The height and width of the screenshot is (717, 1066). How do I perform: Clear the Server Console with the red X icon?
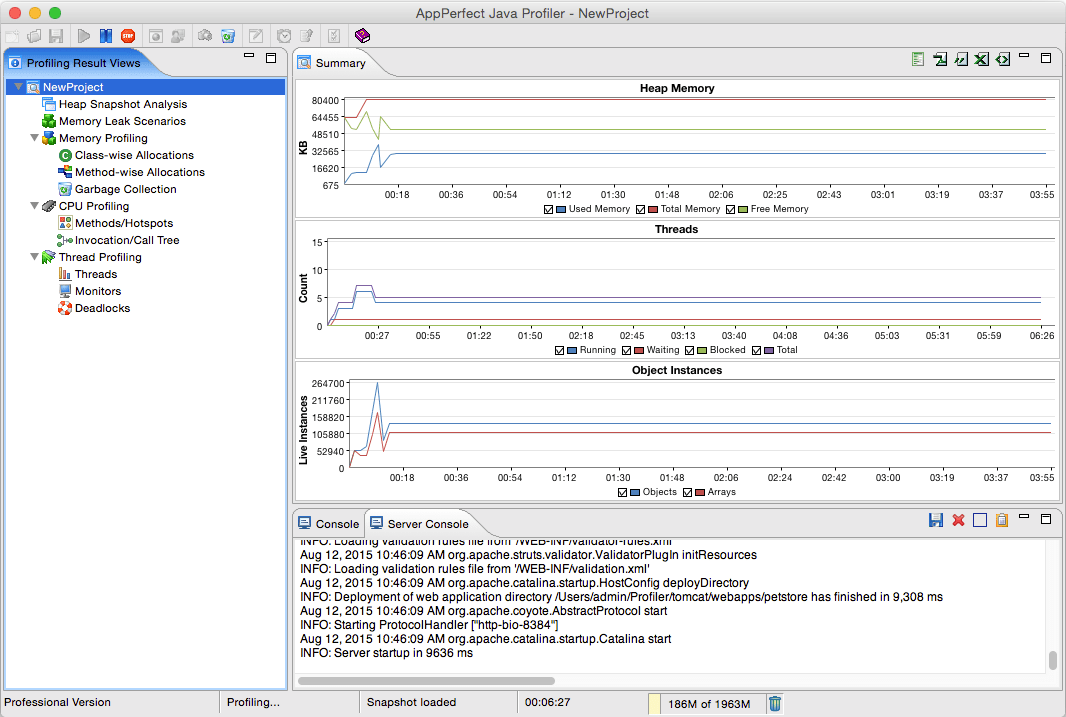958,519
